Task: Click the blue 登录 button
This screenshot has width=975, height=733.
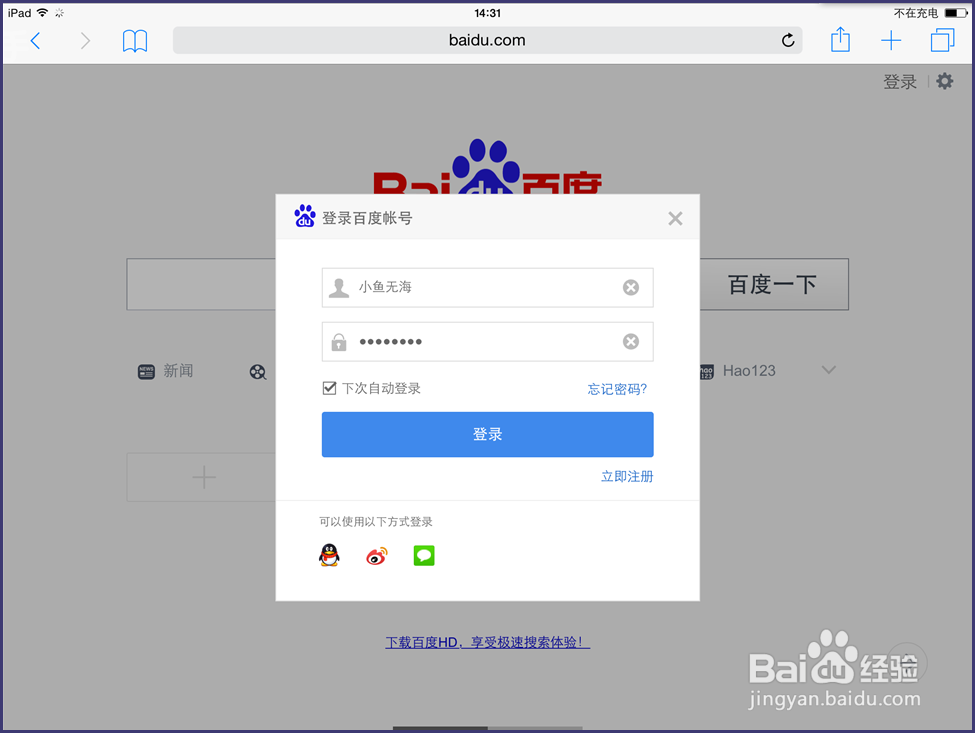Action: tap(488, 435)
